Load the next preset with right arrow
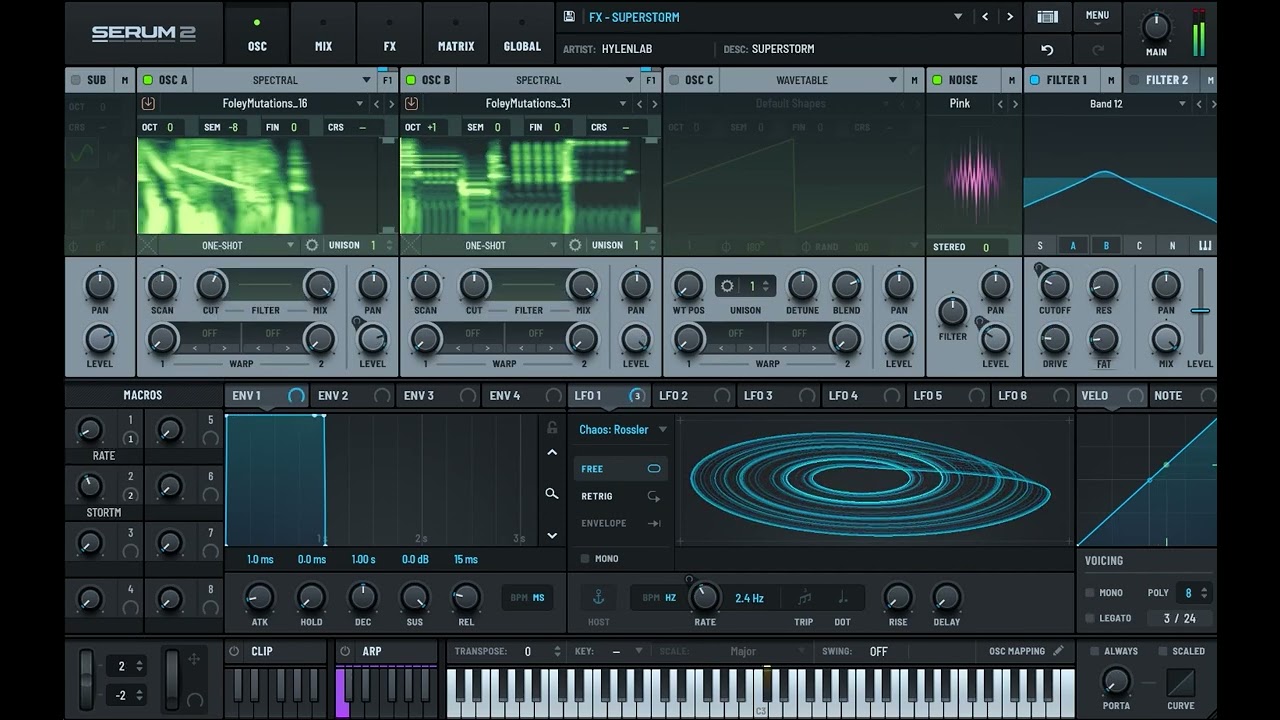The image size is (1280, 720). [x=1010, y=17]
